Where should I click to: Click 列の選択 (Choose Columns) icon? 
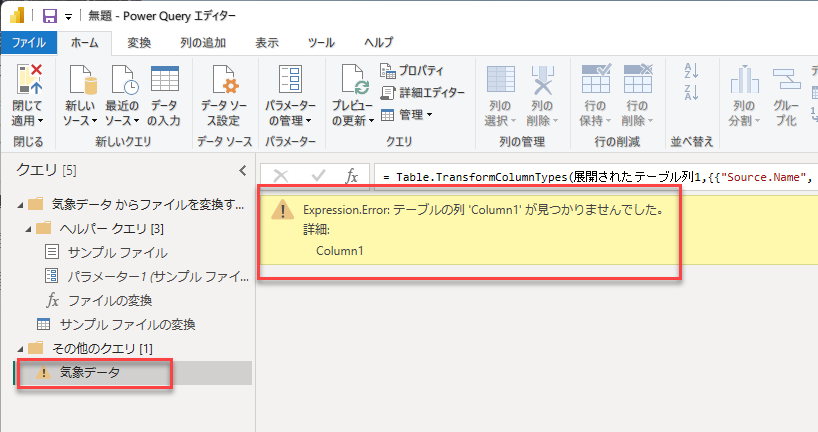coord(500,79)
